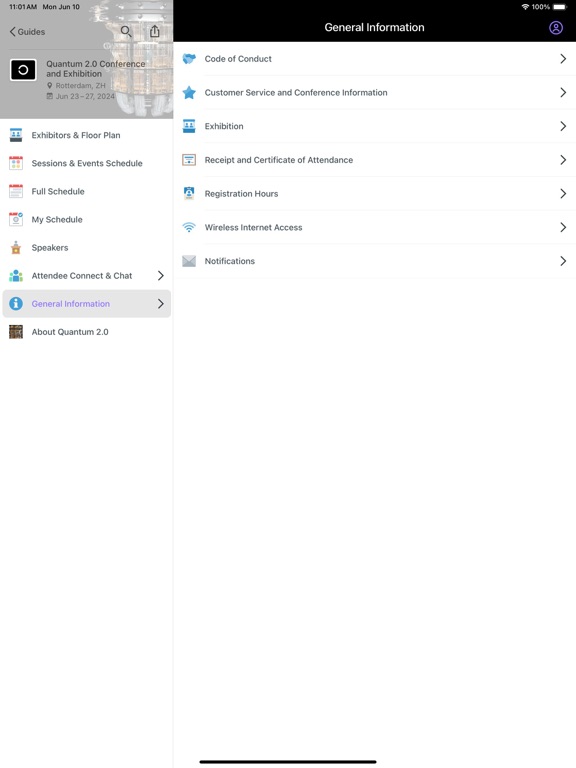The image size is (576, 768).
Task: Select the Exhibition text label
Action: [224, 126]
